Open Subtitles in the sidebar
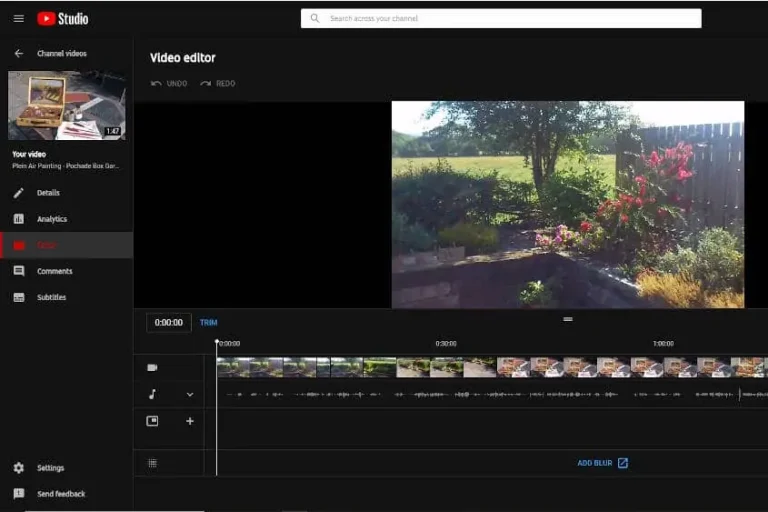Screen dimensions: 768x512 (x=52, y=297)
